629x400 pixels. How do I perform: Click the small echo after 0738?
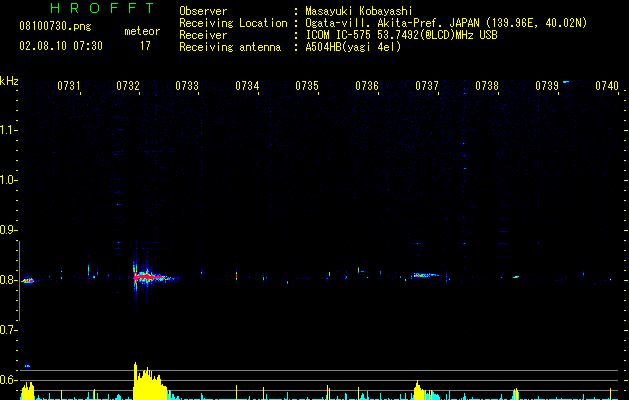coord(516,277)
